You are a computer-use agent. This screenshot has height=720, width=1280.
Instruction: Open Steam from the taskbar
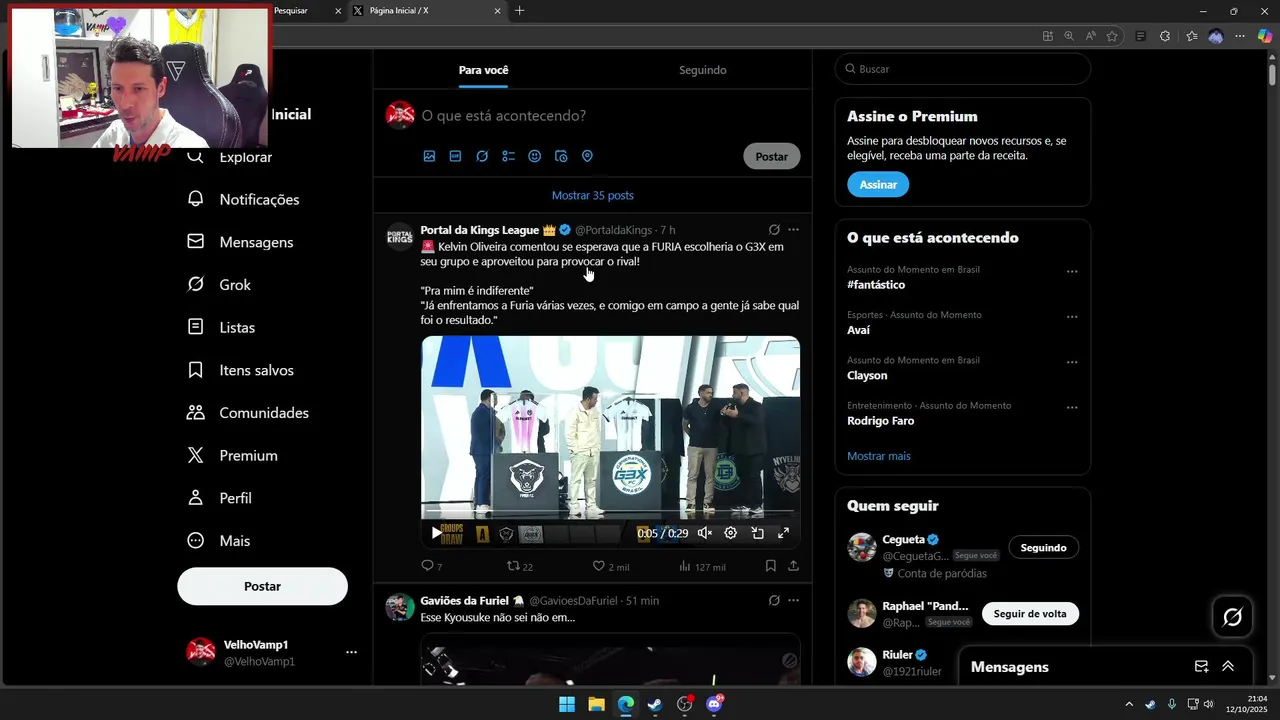(x=655, y=704)
